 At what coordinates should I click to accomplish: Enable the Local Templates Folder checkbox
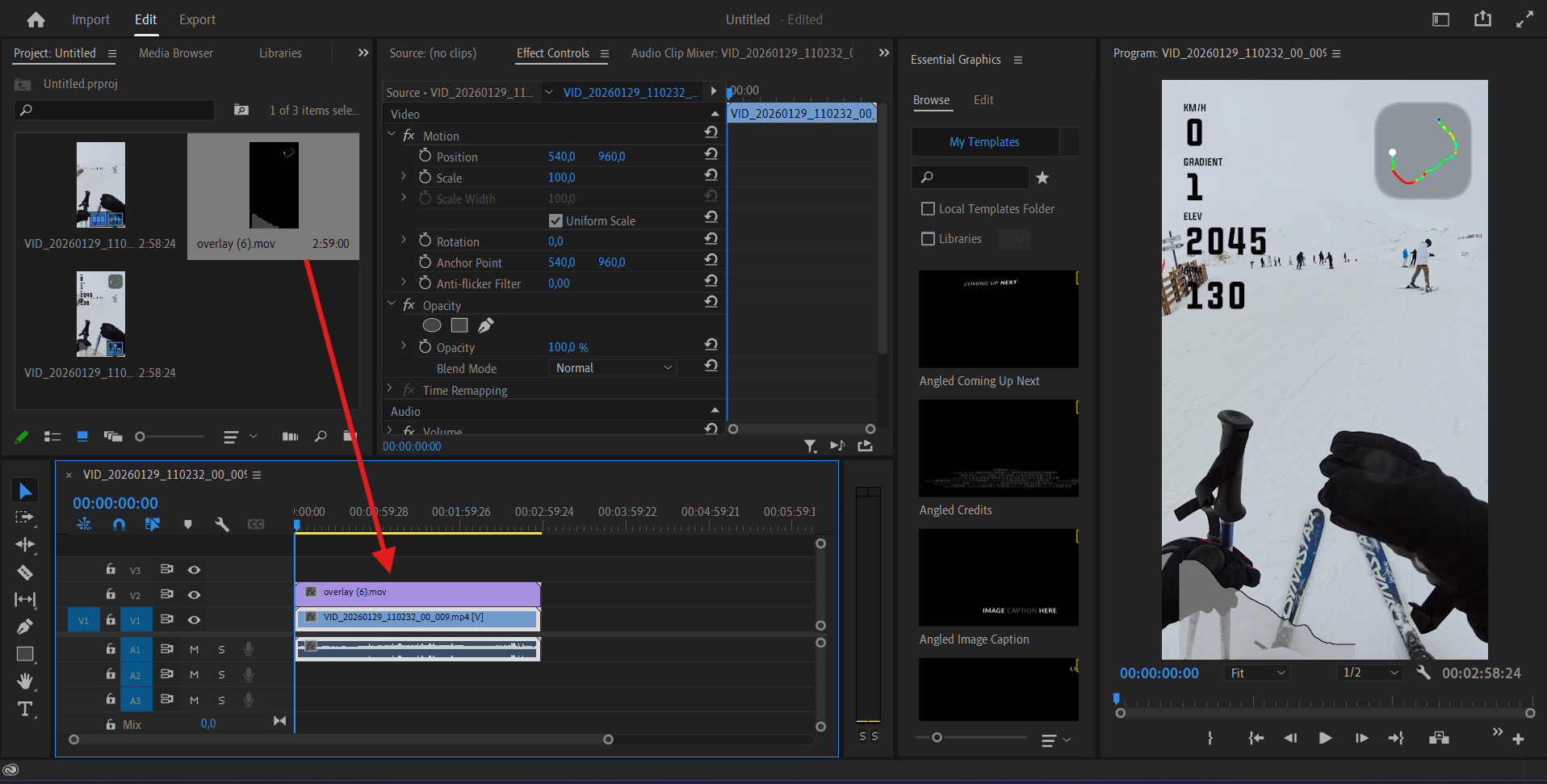tap(928, 208)
